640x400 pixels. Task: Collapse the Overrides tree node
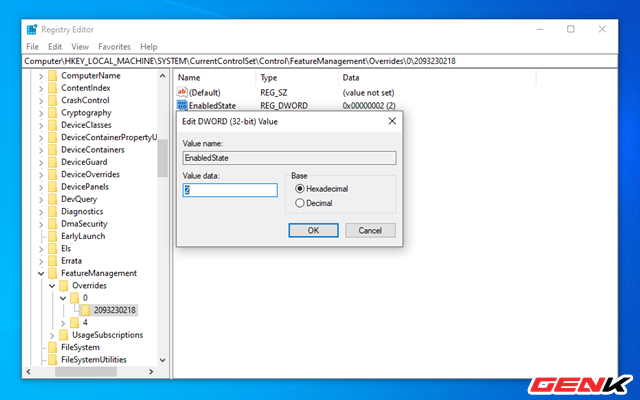click(x=52, y=286)
